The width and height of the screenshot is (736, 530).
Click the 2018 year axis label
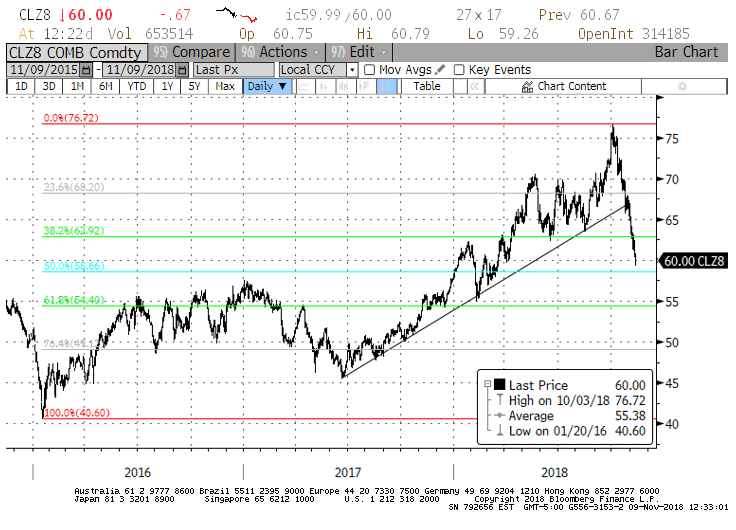pos(554,472)
